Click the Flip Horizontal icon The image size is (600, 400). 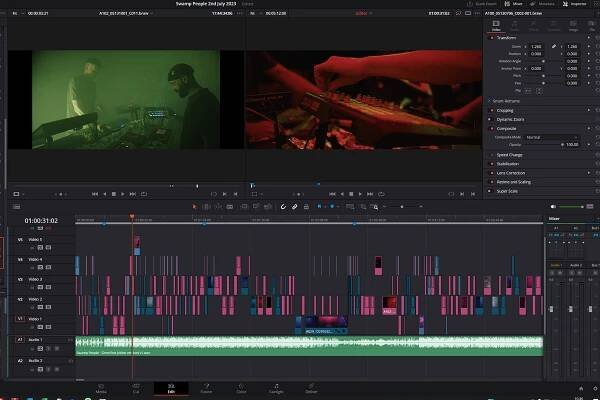click(528, 91)
